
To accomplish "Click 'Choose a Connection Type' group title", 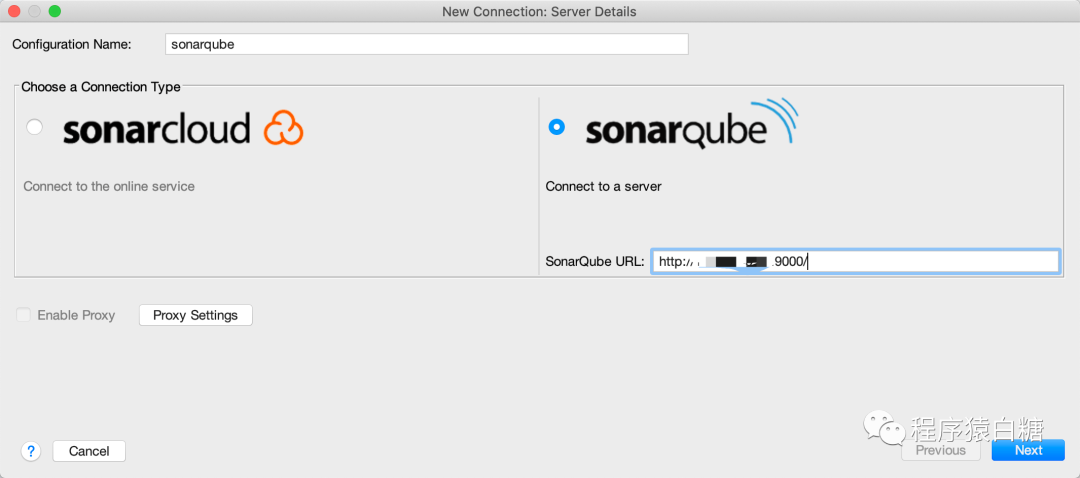I will pos(101,87).
